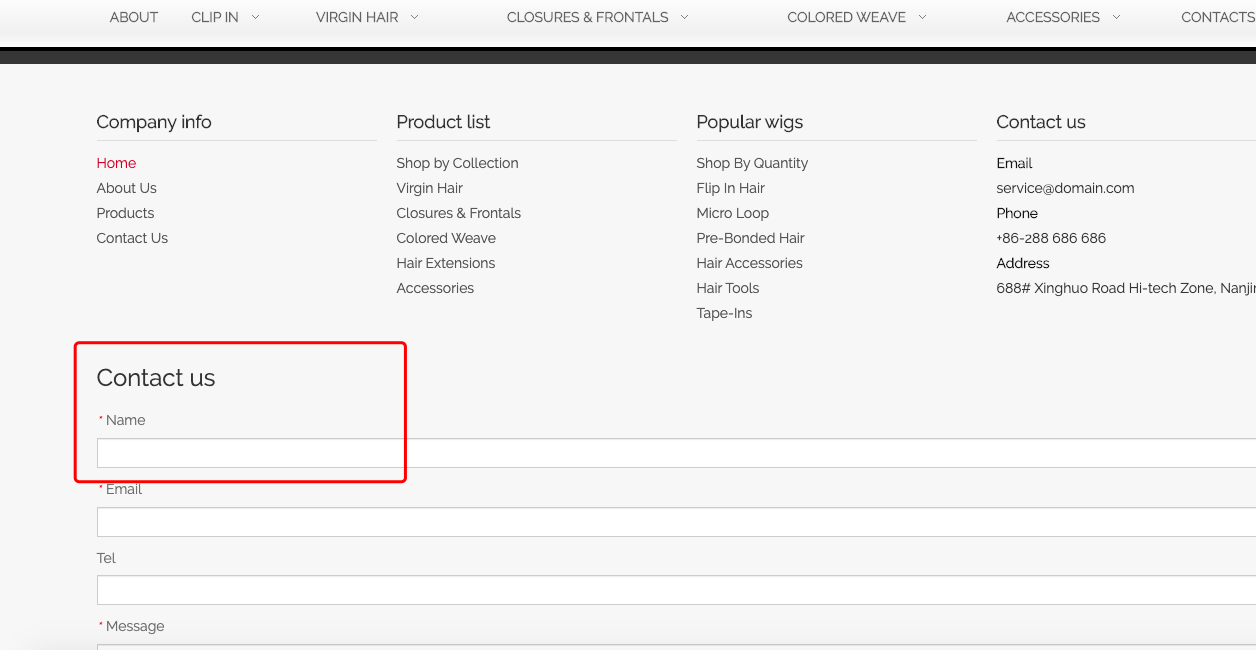Open the ACCESSORIES menu chevron
This screenshot has height=650, width=1256.
coord(1116,17)
